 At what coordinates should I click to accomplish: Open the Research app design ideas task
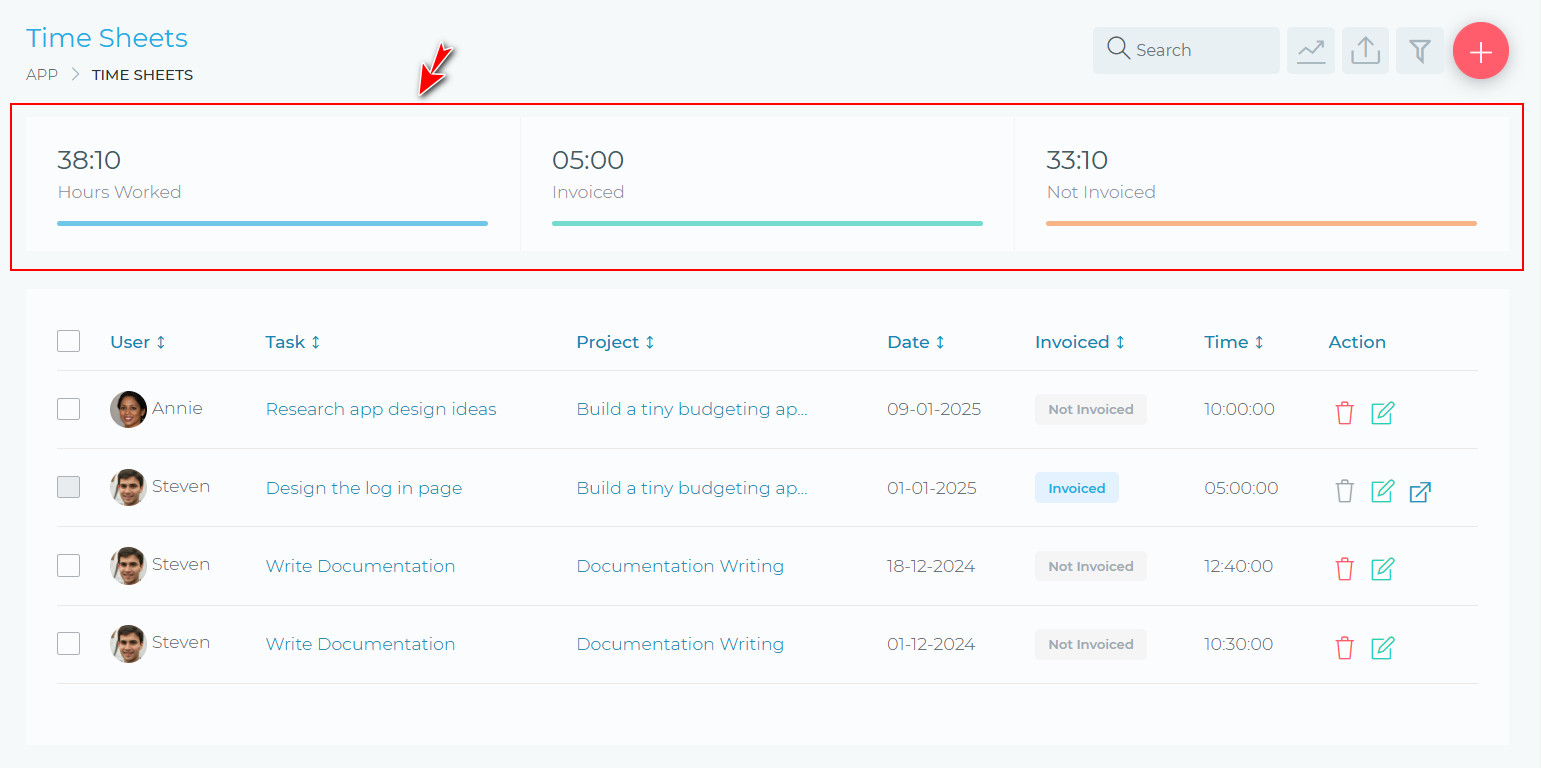click(x=380, y=409)
